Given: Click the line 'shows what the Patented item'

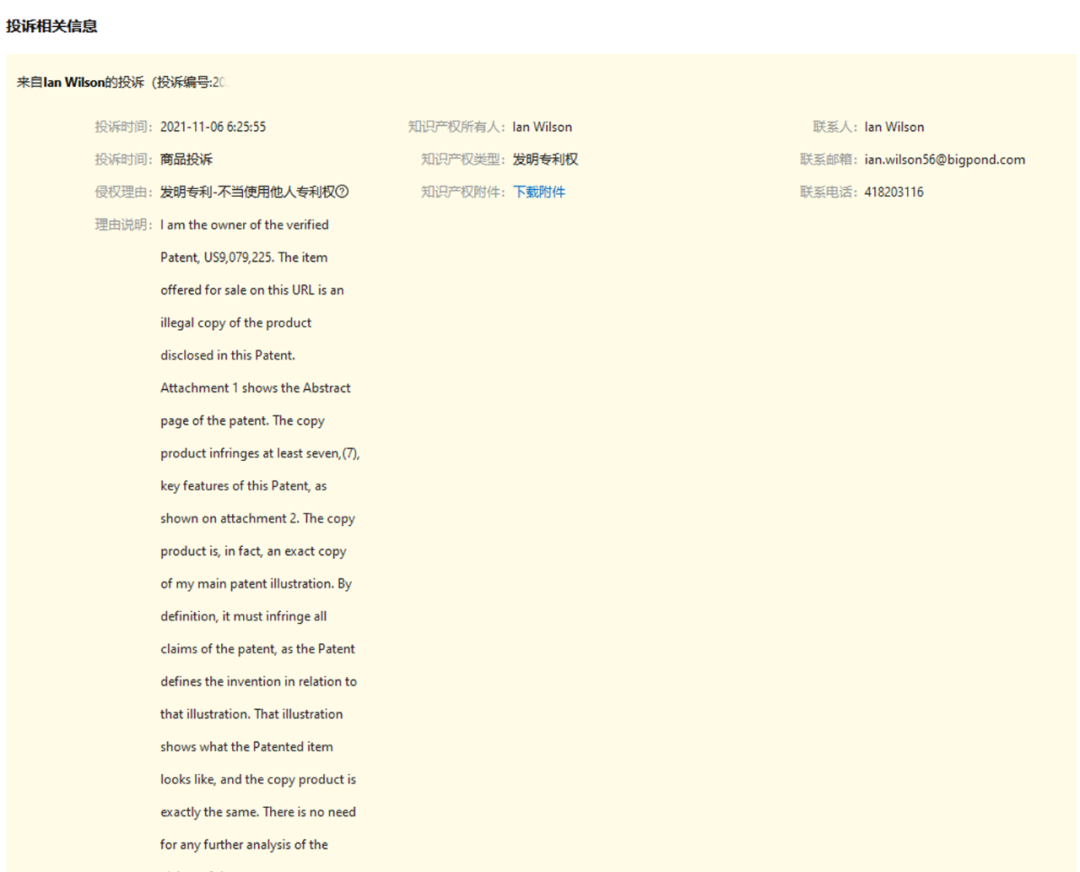Looking at the screenshot, I should point(247,747).
